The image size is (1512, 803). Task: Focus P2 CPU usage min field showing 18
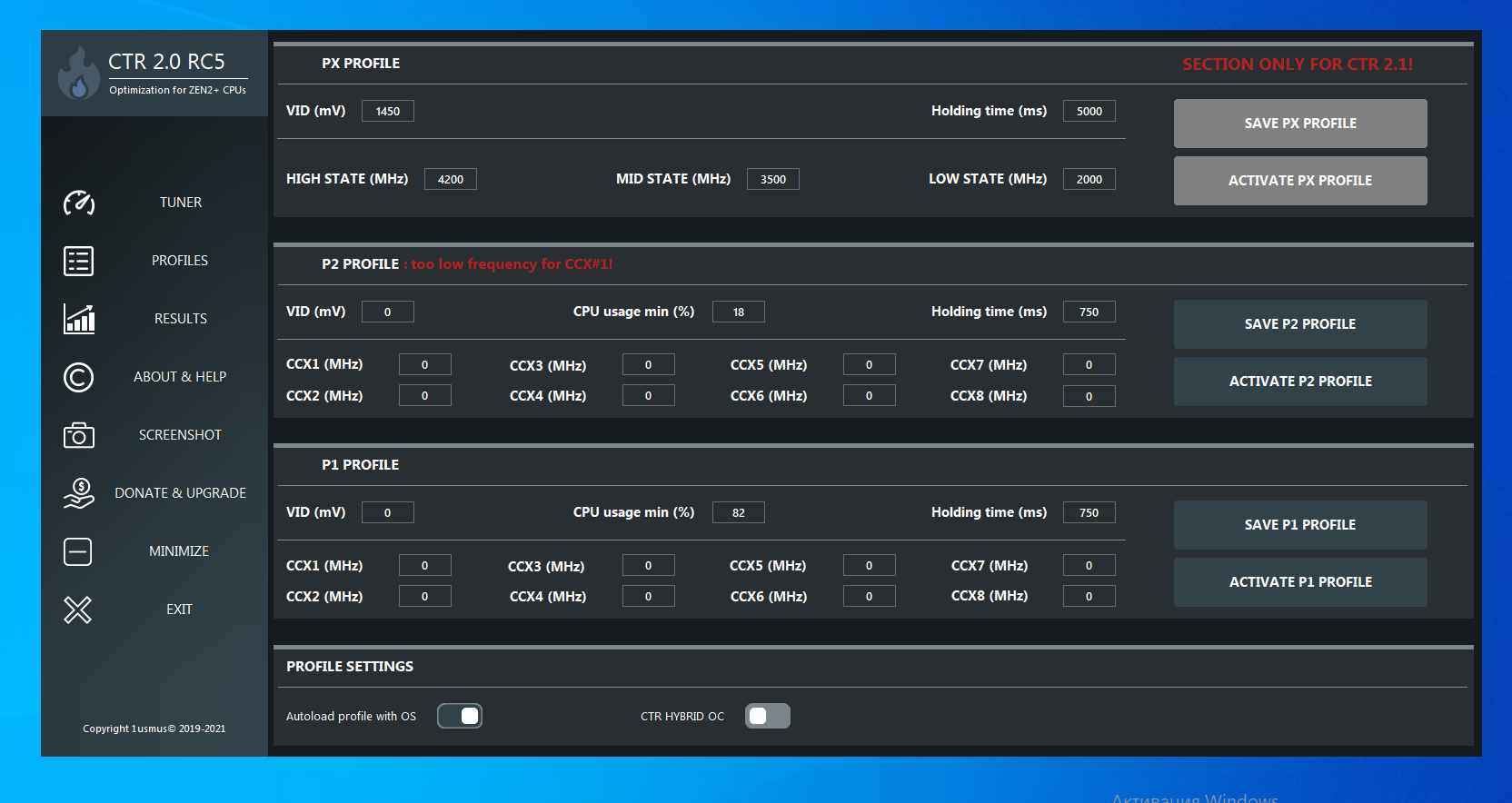click(x=739, y=312)
